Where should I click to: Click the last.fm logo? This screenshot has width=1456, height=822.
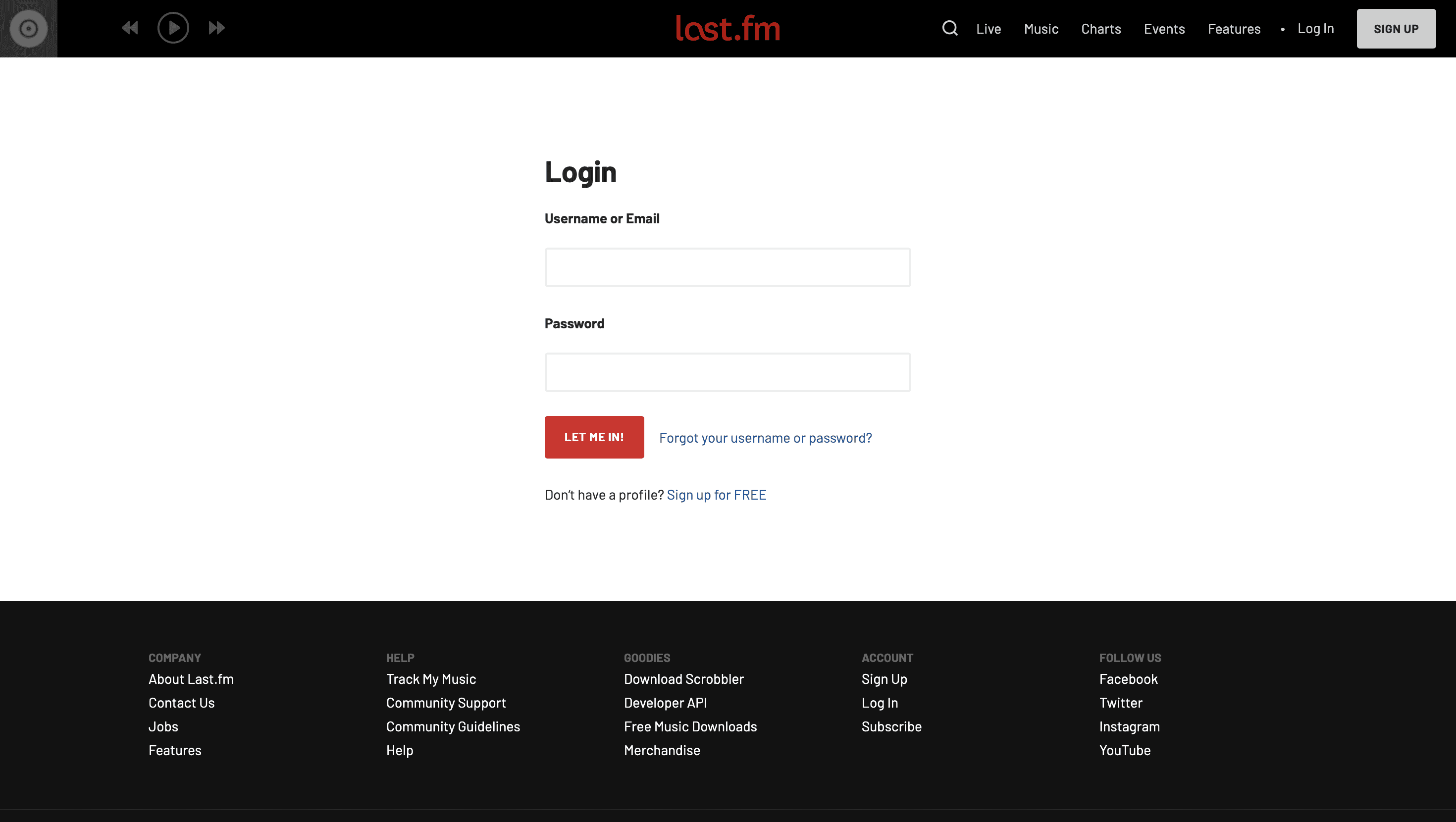(x=728, y=28)
